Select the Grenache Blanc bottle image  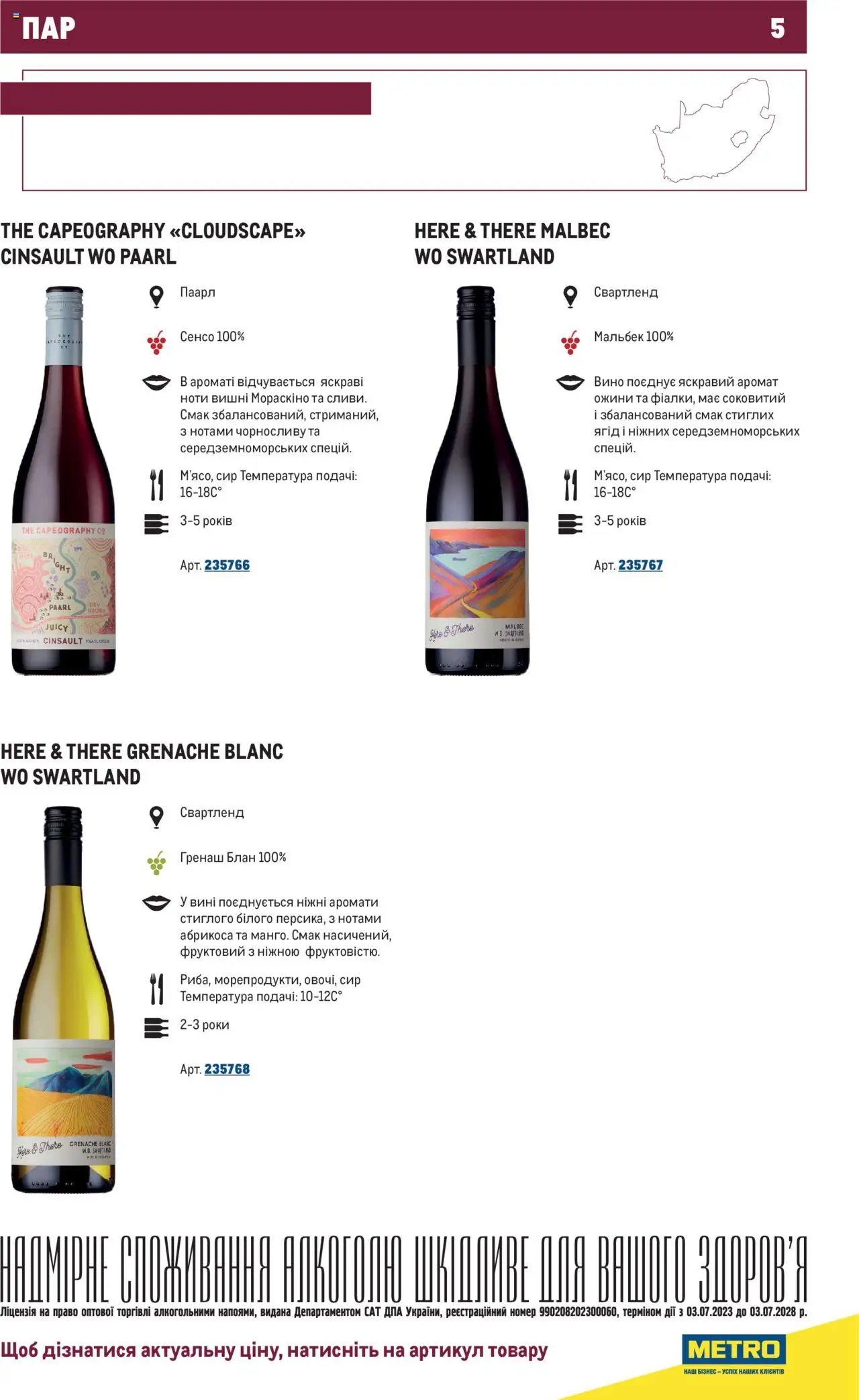[x=63, y=1000]
